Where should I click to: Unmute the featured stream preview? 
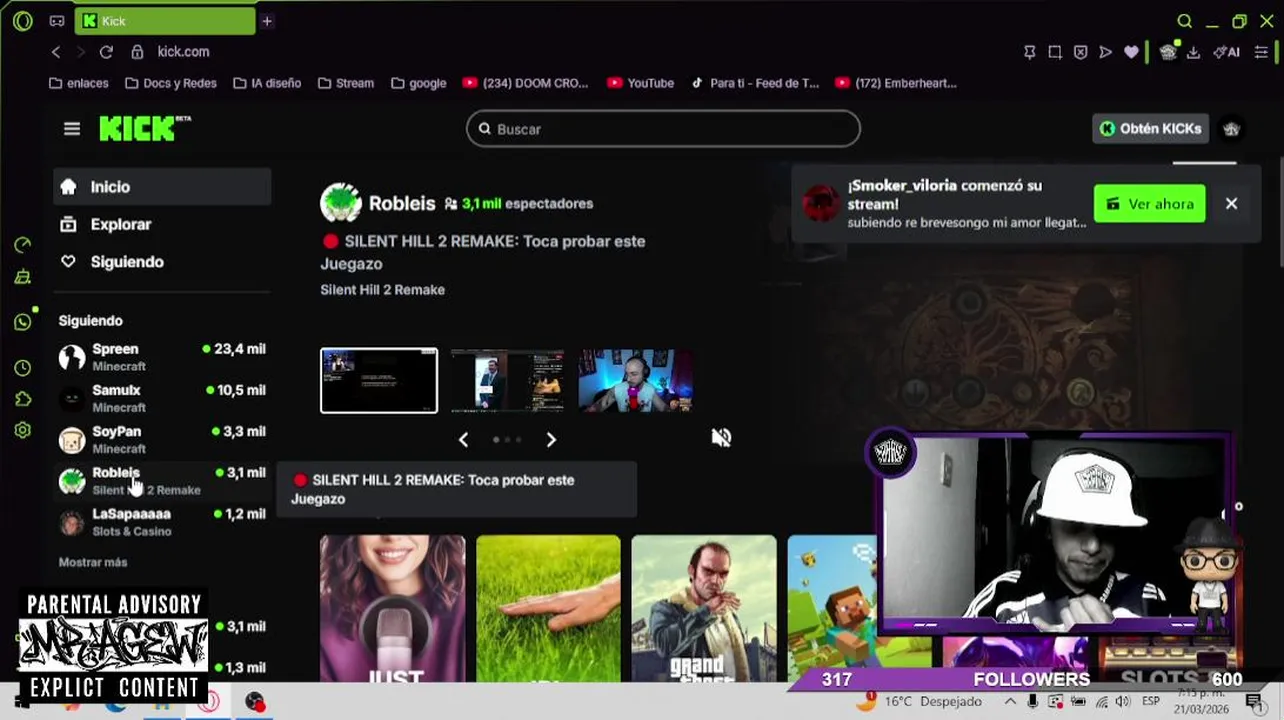[721, 438]
